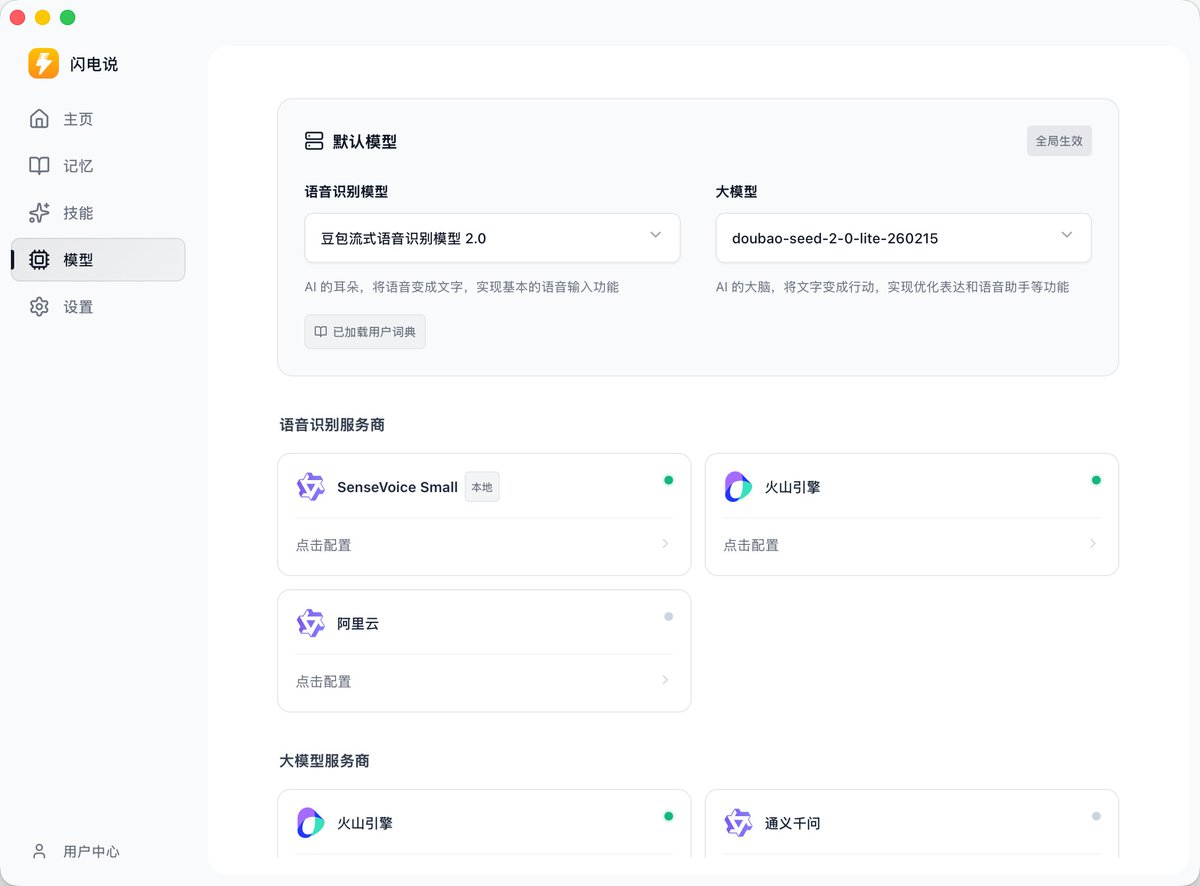Screen dimensions: 1200x886
Task: Click green status dot on 大模型 火山引擎 card
Action: [x=668, y=816]
